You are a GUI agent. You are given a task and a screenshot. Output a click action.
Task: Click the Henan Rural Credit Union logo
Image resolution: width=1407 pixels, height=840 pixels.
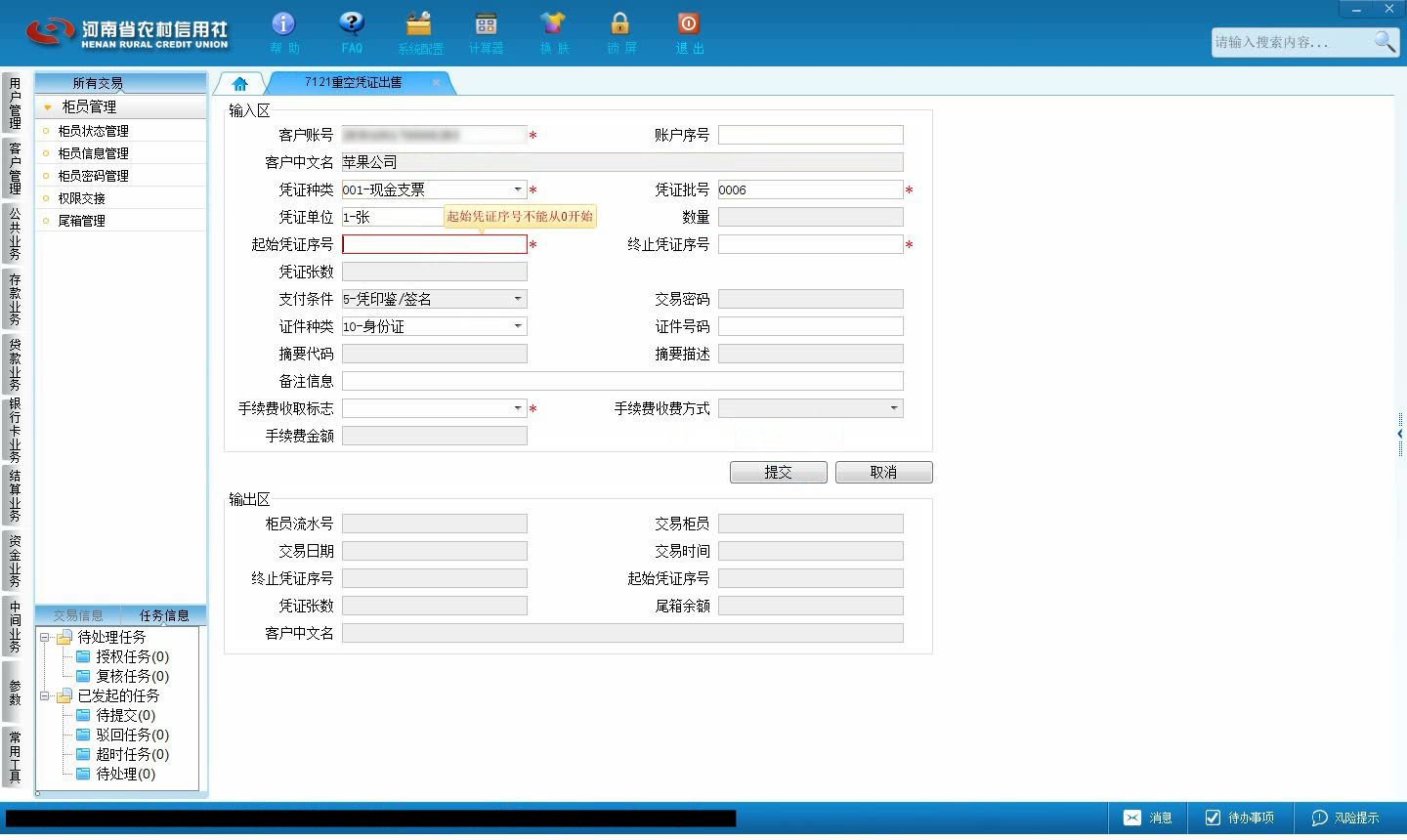[x=127, y=32]
